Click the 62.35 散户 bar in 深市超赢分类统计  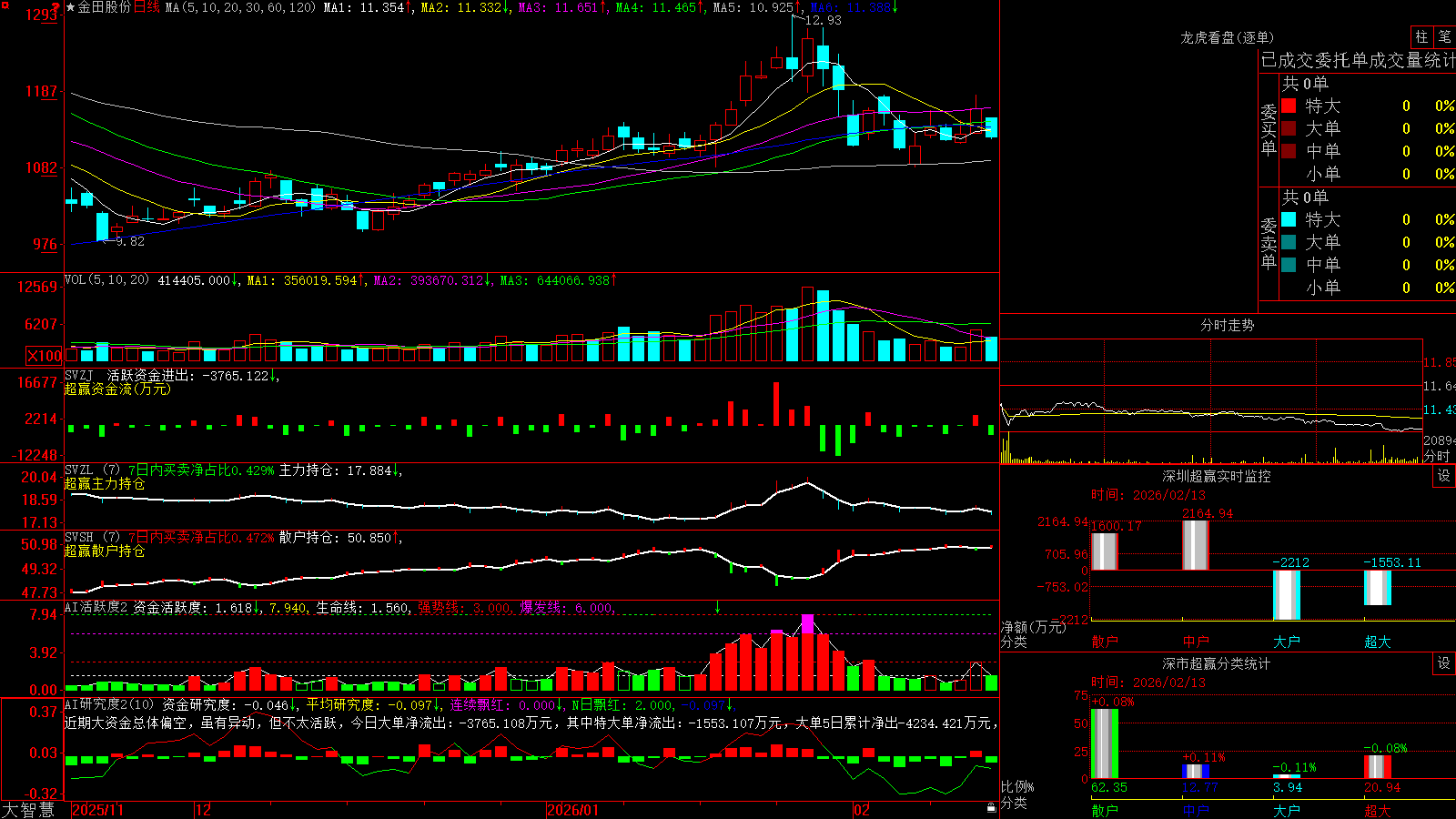coord(1105,743)
